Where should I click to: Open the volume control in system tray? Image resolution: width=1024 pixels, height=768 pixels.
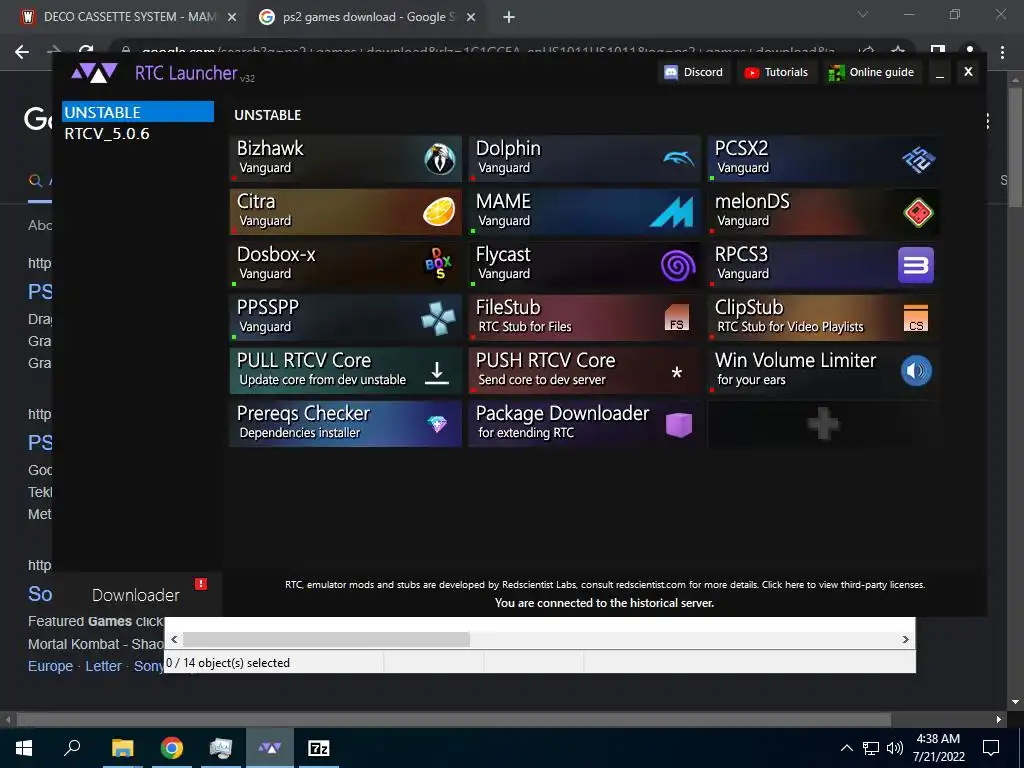pyautogui.click(x=895, y=748)
